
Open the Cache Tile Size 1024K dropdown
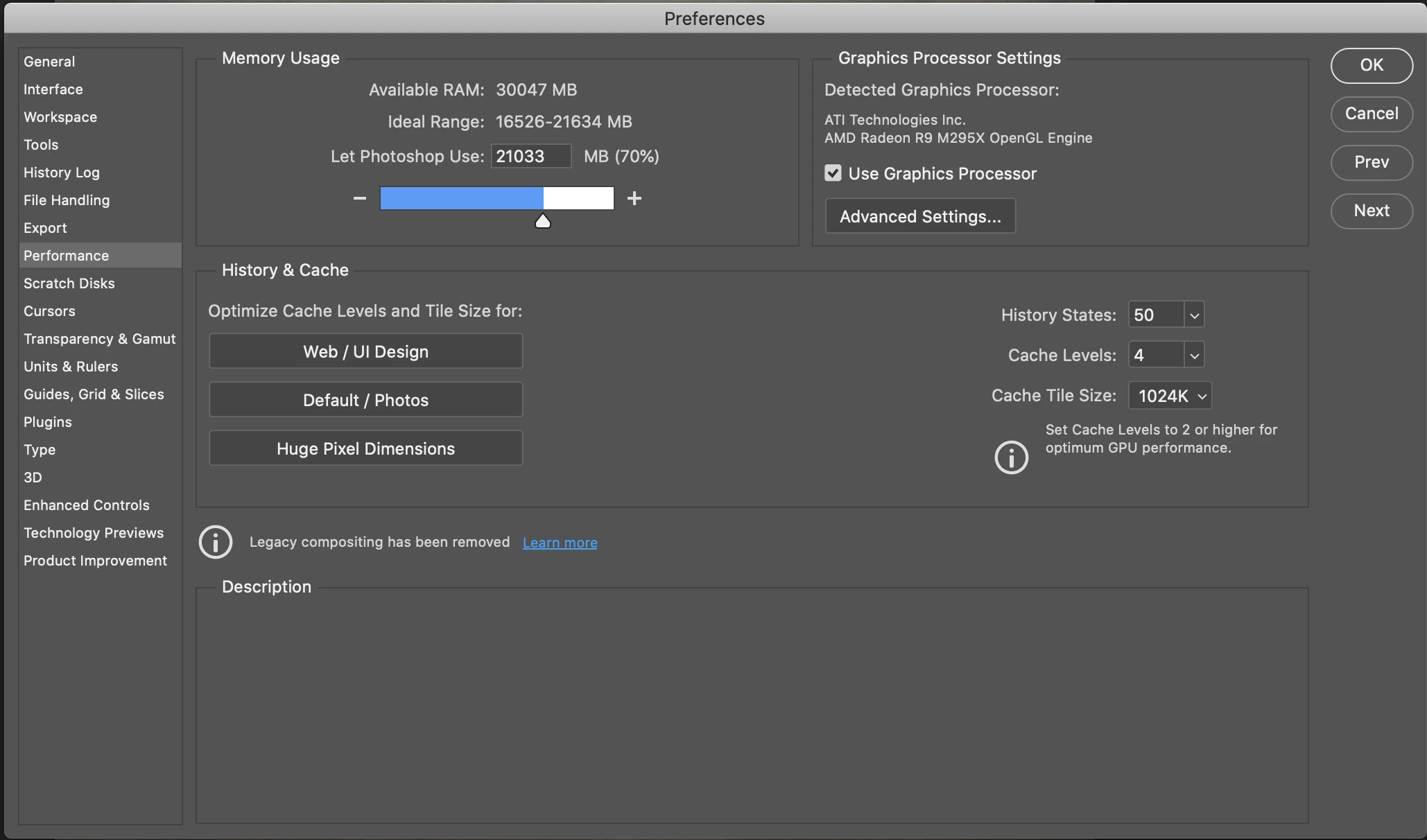click(x=1170, y=396)
